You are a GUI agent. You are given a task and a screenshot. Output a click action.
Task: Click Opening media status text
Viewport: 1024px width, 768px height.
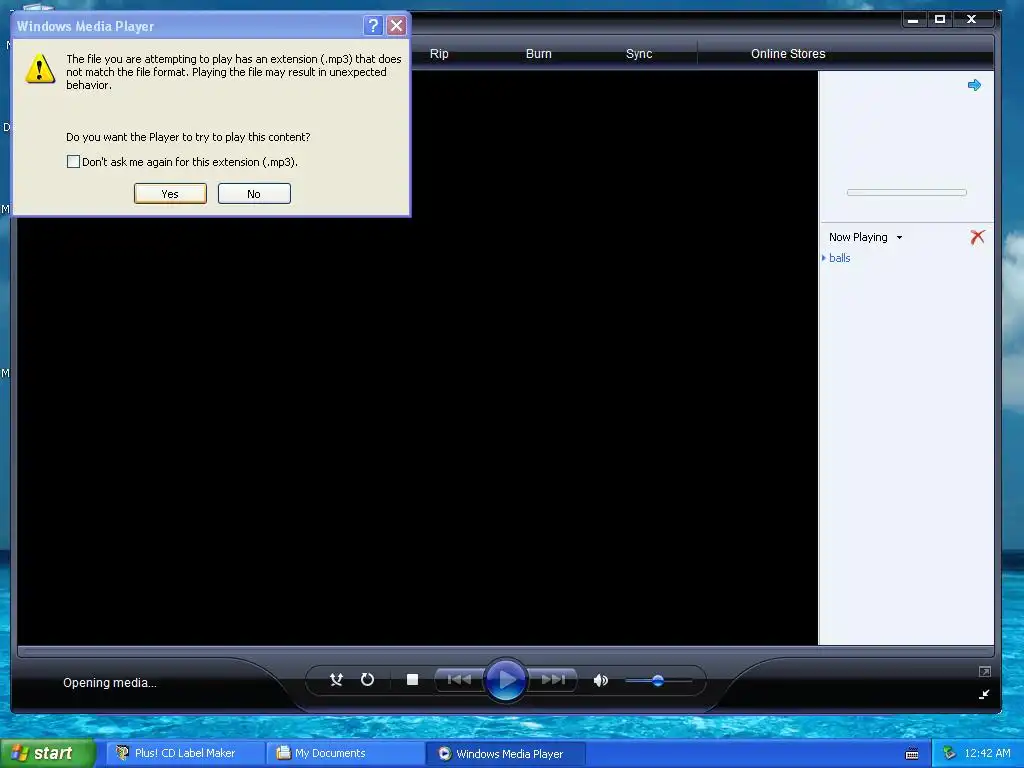pyautogui.click(x=110, y=682)
